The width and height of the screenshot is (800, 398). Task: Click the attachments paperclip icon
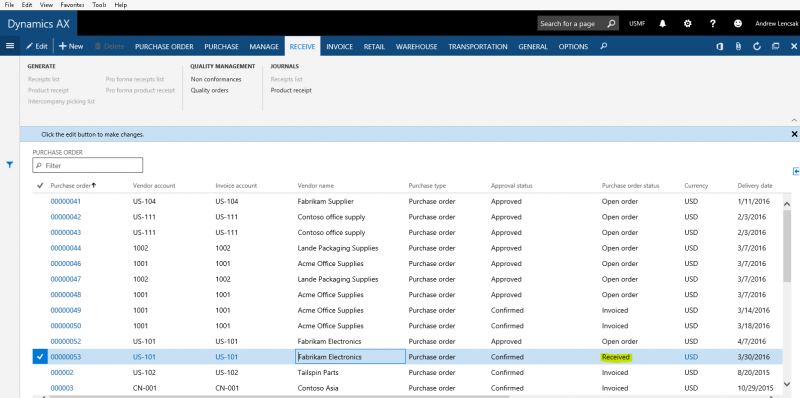tap(738, 46)
